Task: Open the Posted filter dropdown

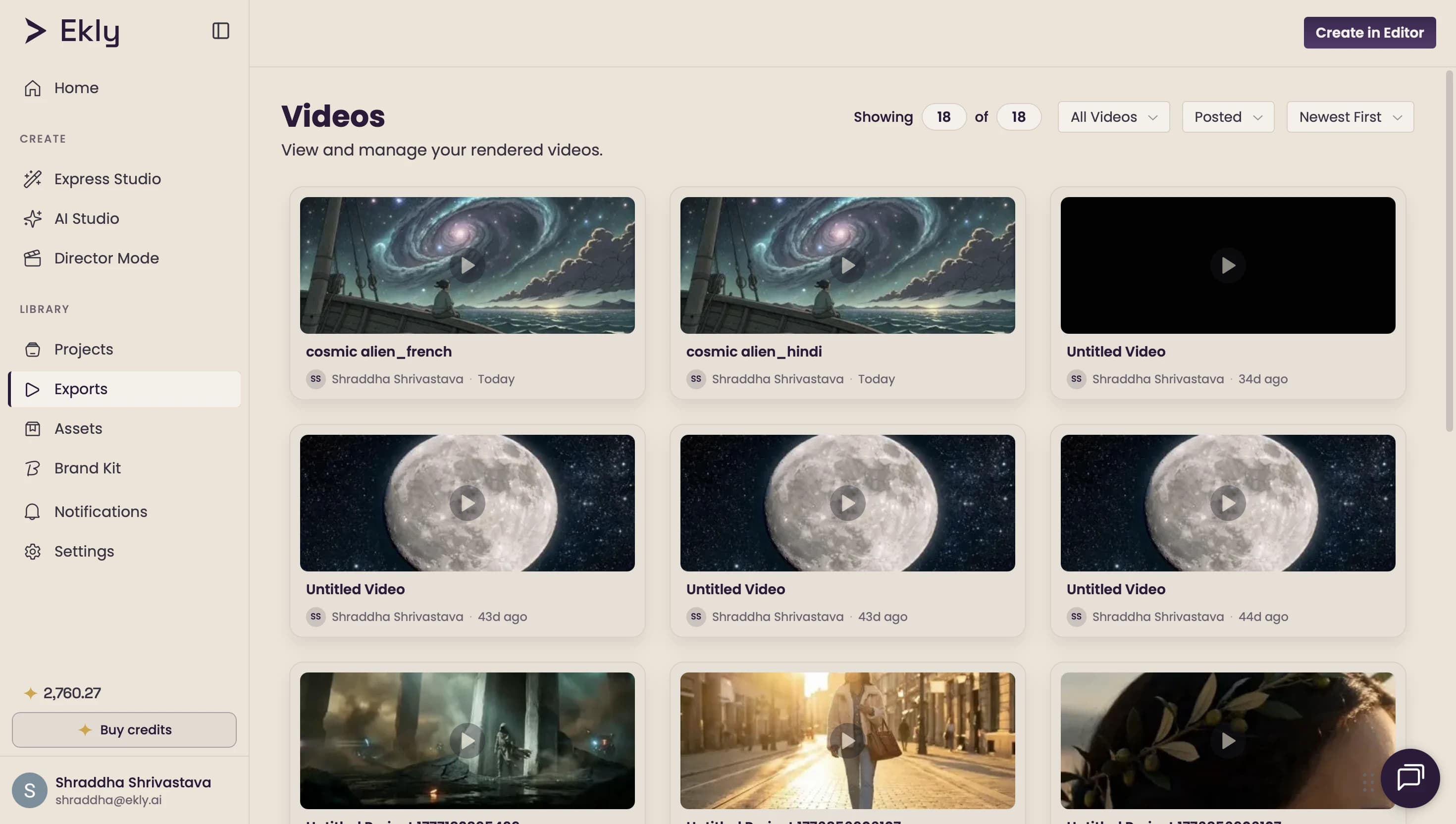Action: click(1228, 116)
